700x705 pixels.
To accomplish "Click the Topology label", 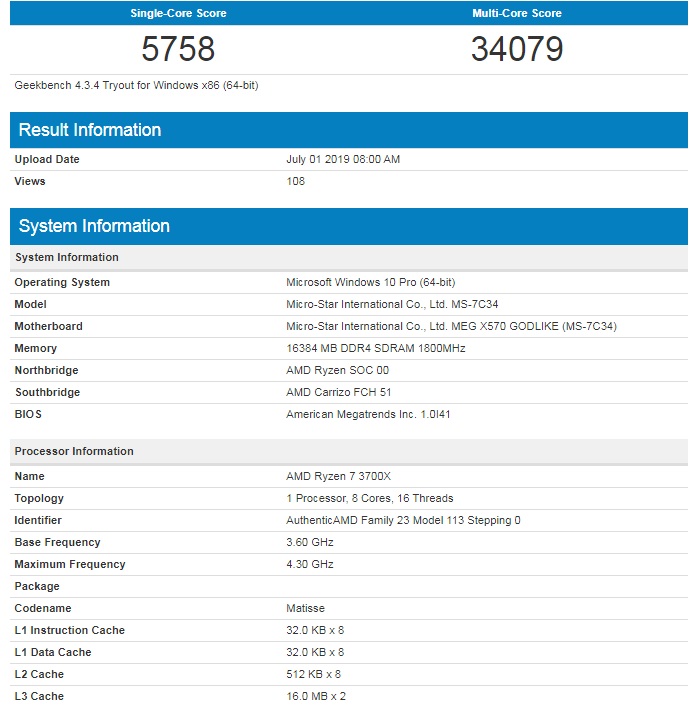I will coord(39,498).
